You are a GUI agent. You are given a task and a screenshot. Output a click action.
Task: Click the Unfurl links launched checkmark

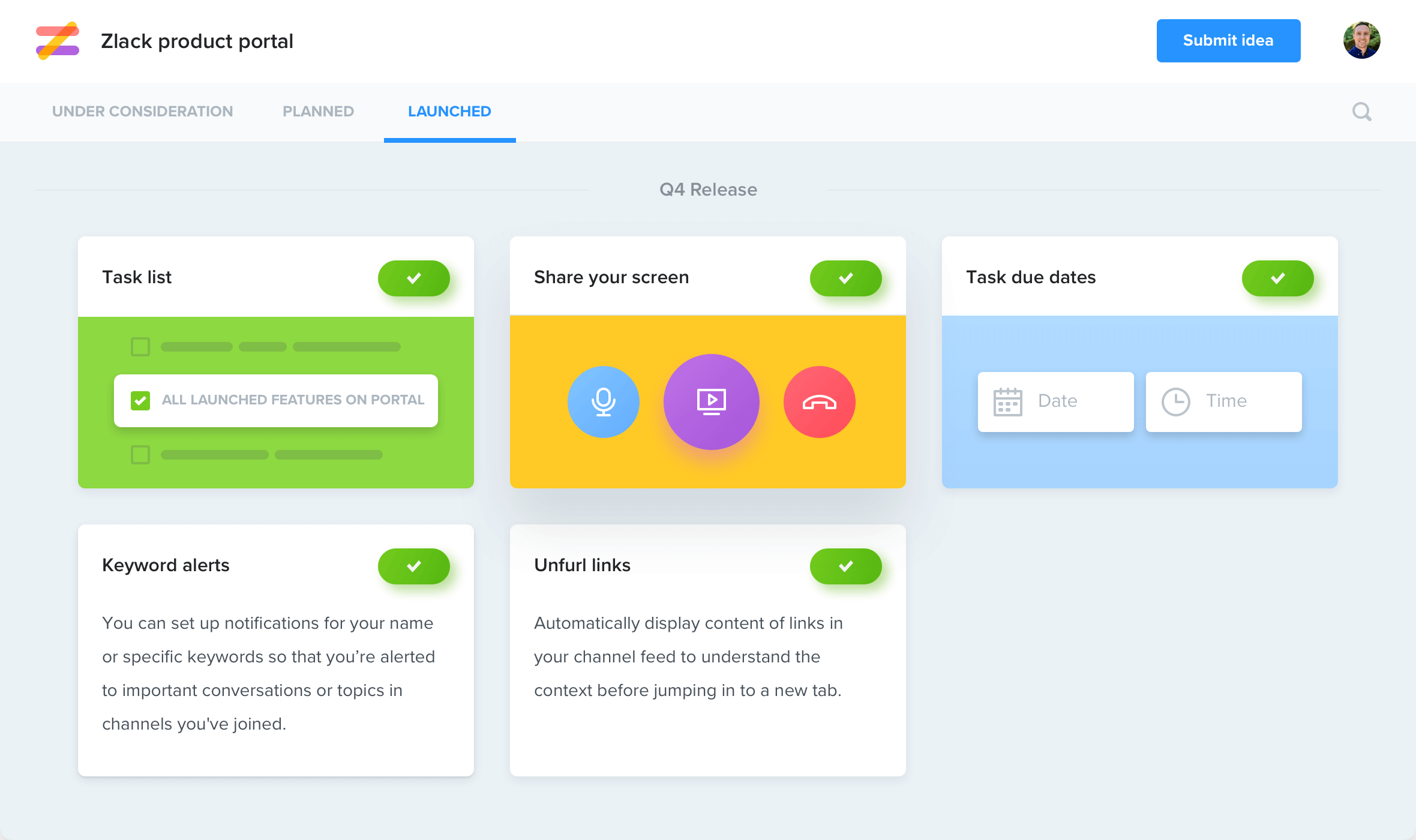(x=845, y=565)
